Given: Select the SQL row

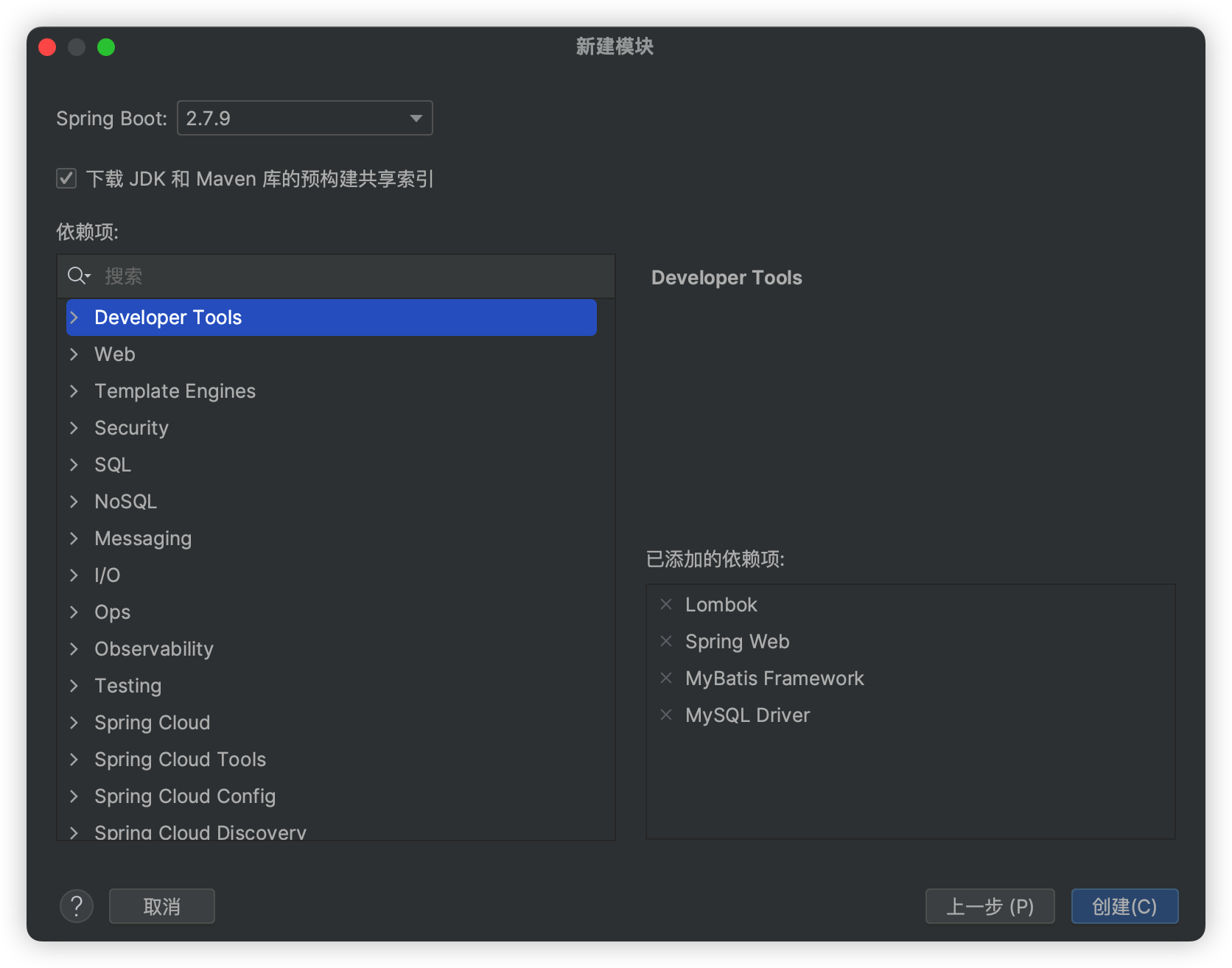Looking at the screenshot, I should [332, 465].
